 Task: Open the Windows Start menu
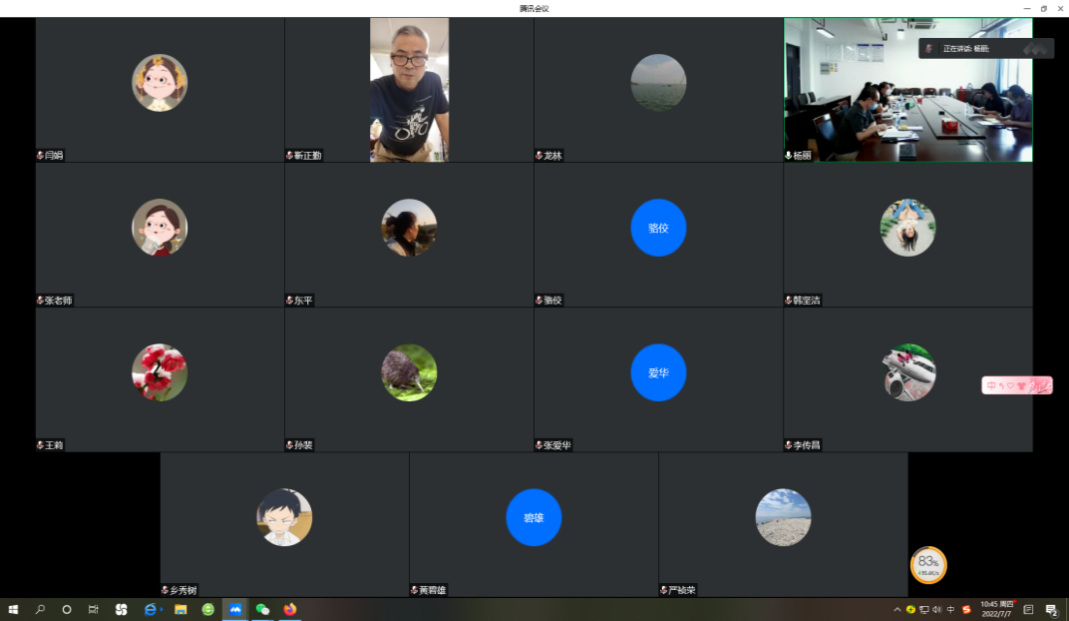pos(13,609)
